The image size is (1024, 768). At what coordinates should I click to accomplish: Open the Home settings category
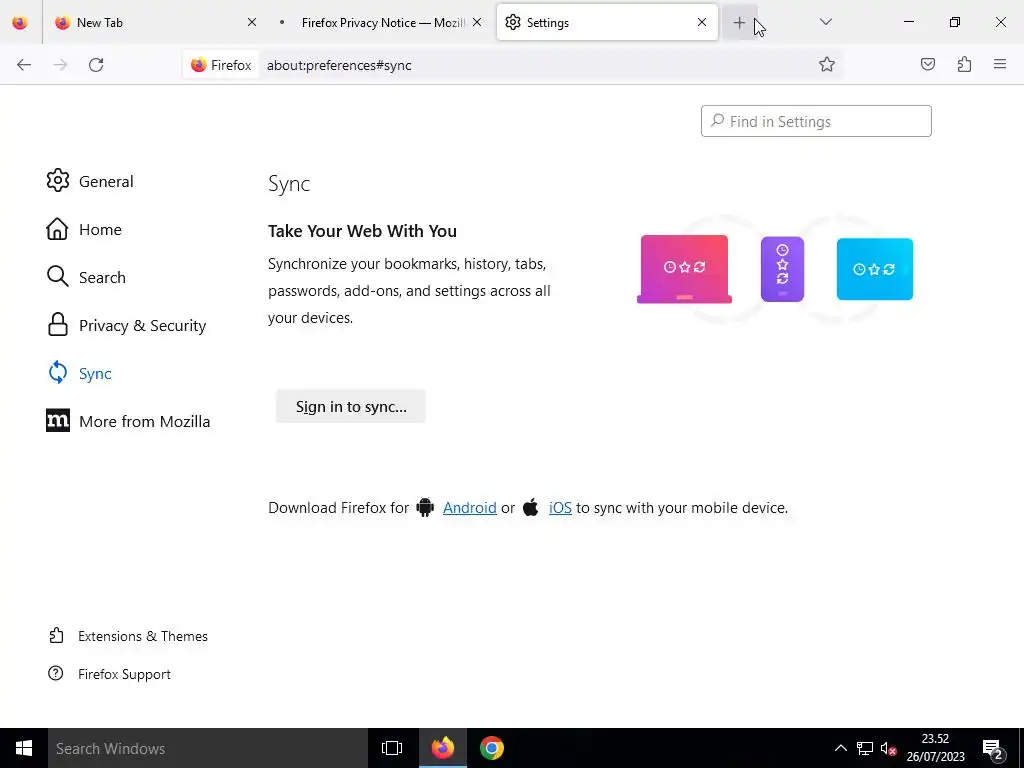[x=84, y=229]
